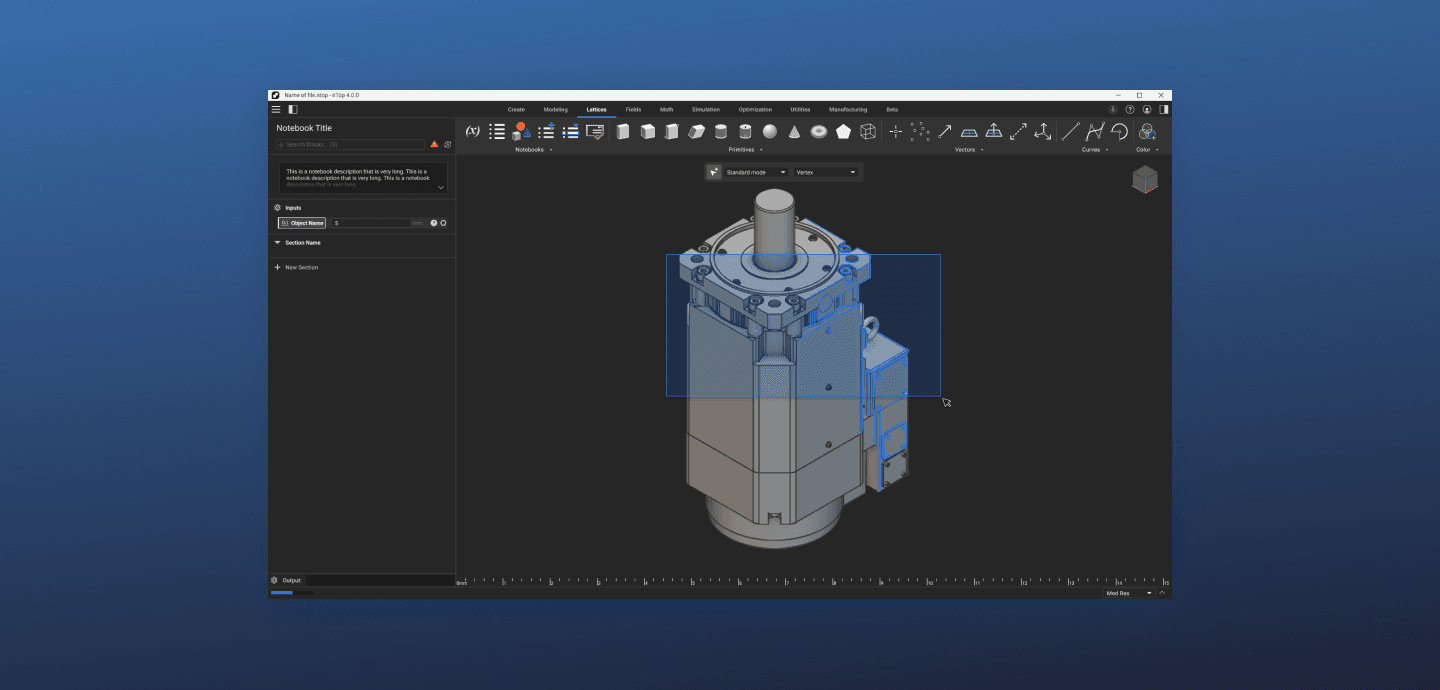Insert the Torus primitive
This screenshot has width=1440, height=690.
pyautogui.click(x=819, y=131)
